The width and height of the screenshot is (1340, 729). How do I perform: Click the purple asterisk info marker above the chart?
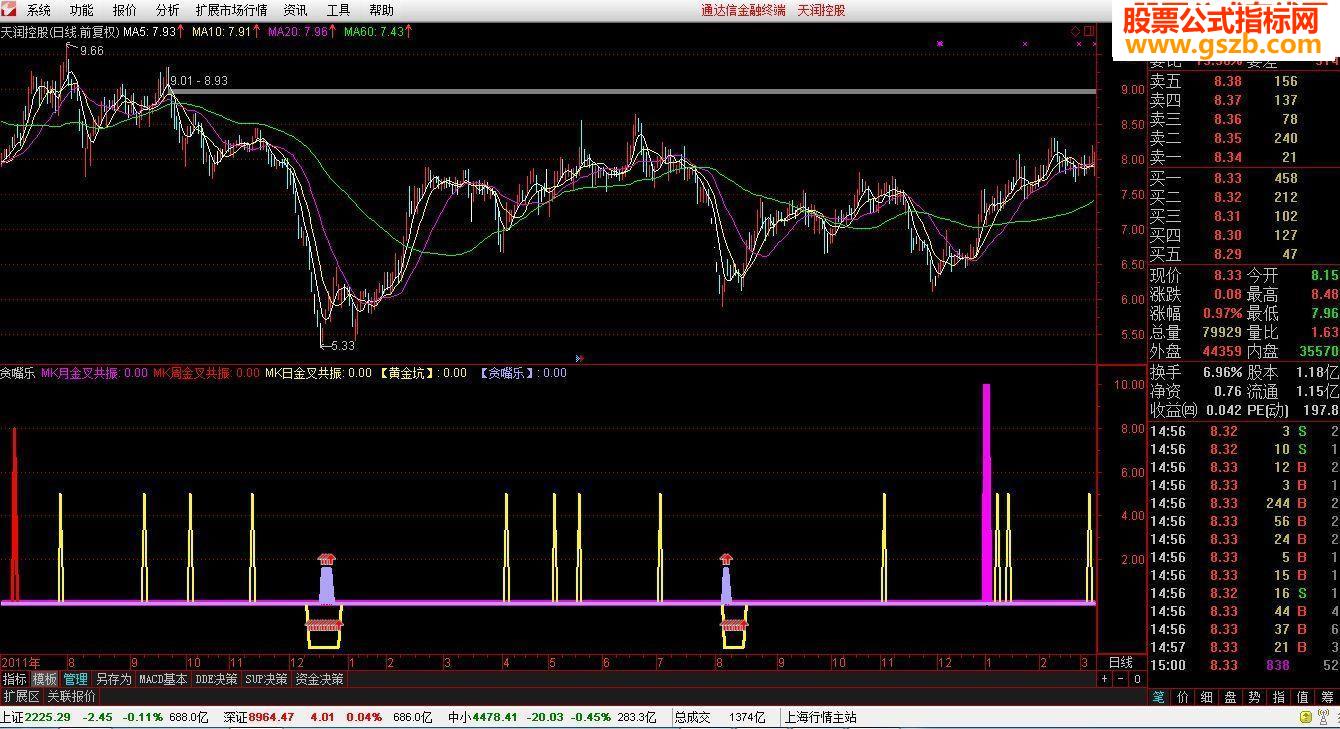tap(940, 44)
